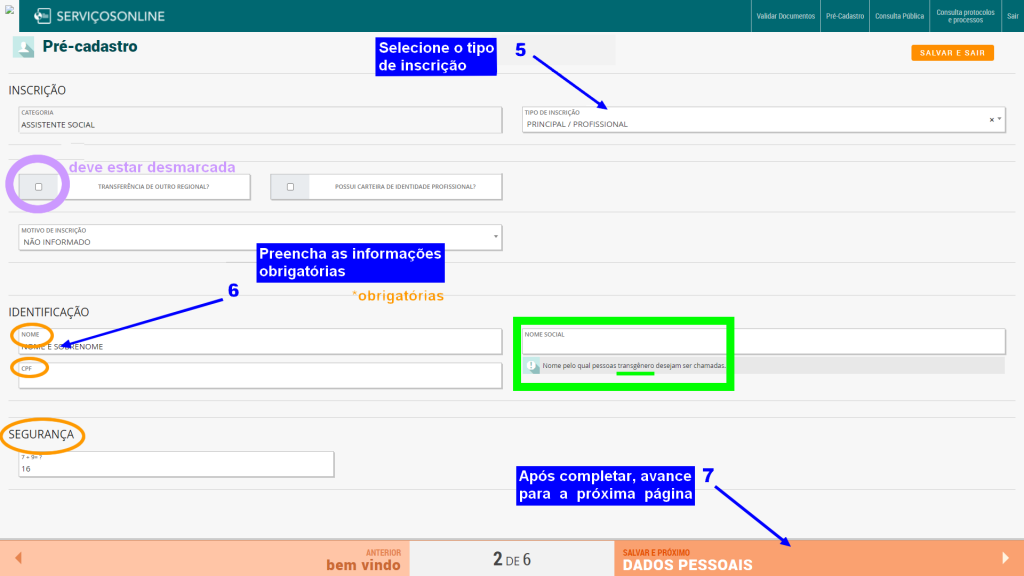
Task: Go back to Anterior bem vindo
Action: 360,559
